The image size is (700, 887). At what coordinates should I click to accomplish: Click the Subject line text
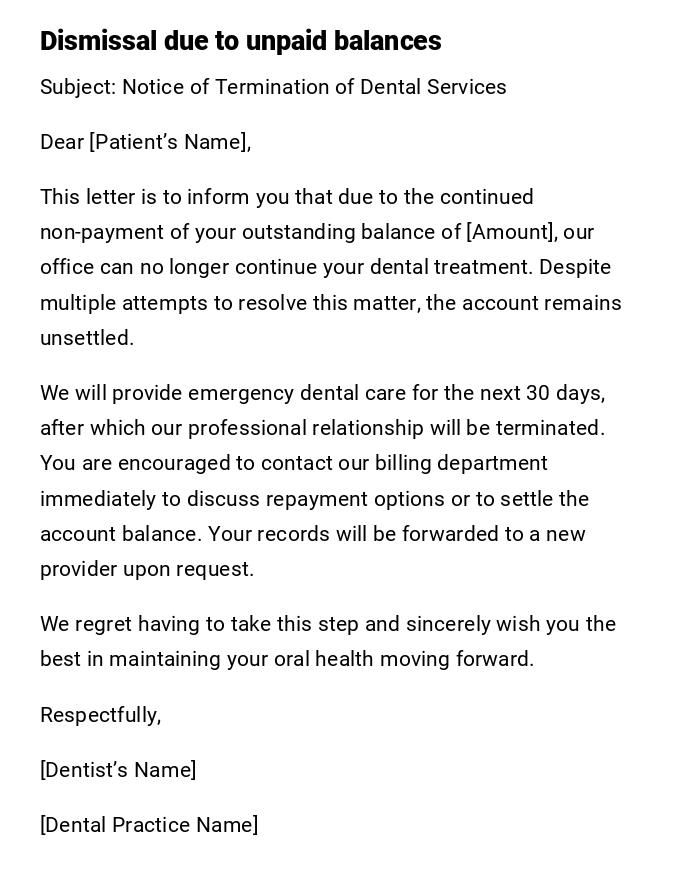coord(273,87)
